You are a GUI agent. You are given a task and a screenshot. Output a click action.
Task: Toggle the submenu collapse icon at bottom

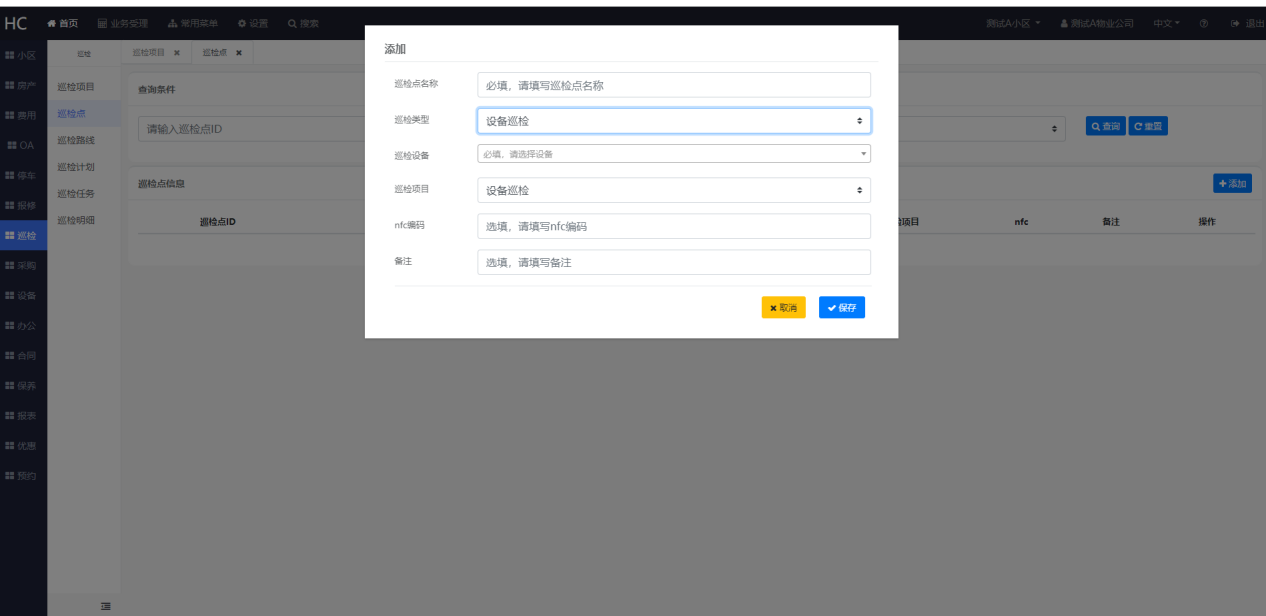[106, 606]
